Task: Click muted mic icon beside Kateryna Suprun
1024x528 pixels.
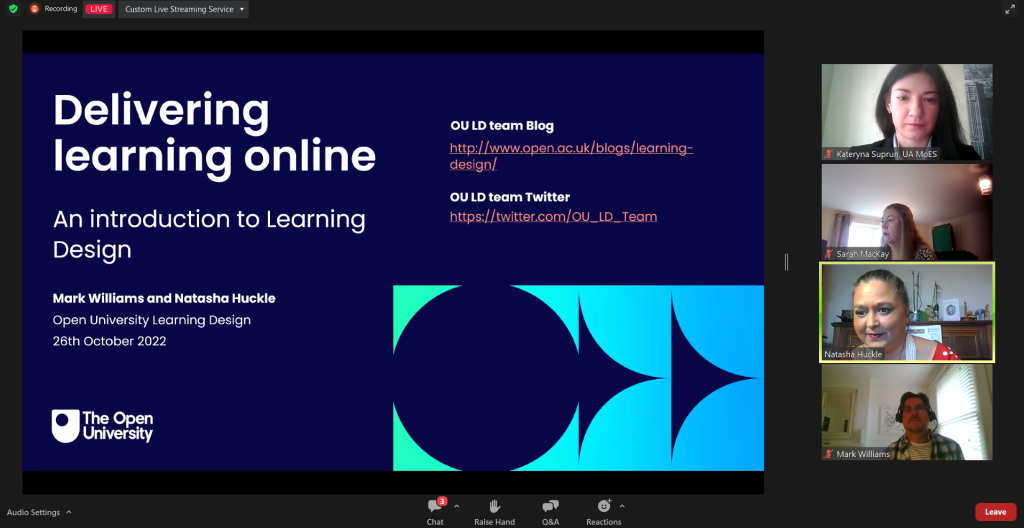Action: 829,154
